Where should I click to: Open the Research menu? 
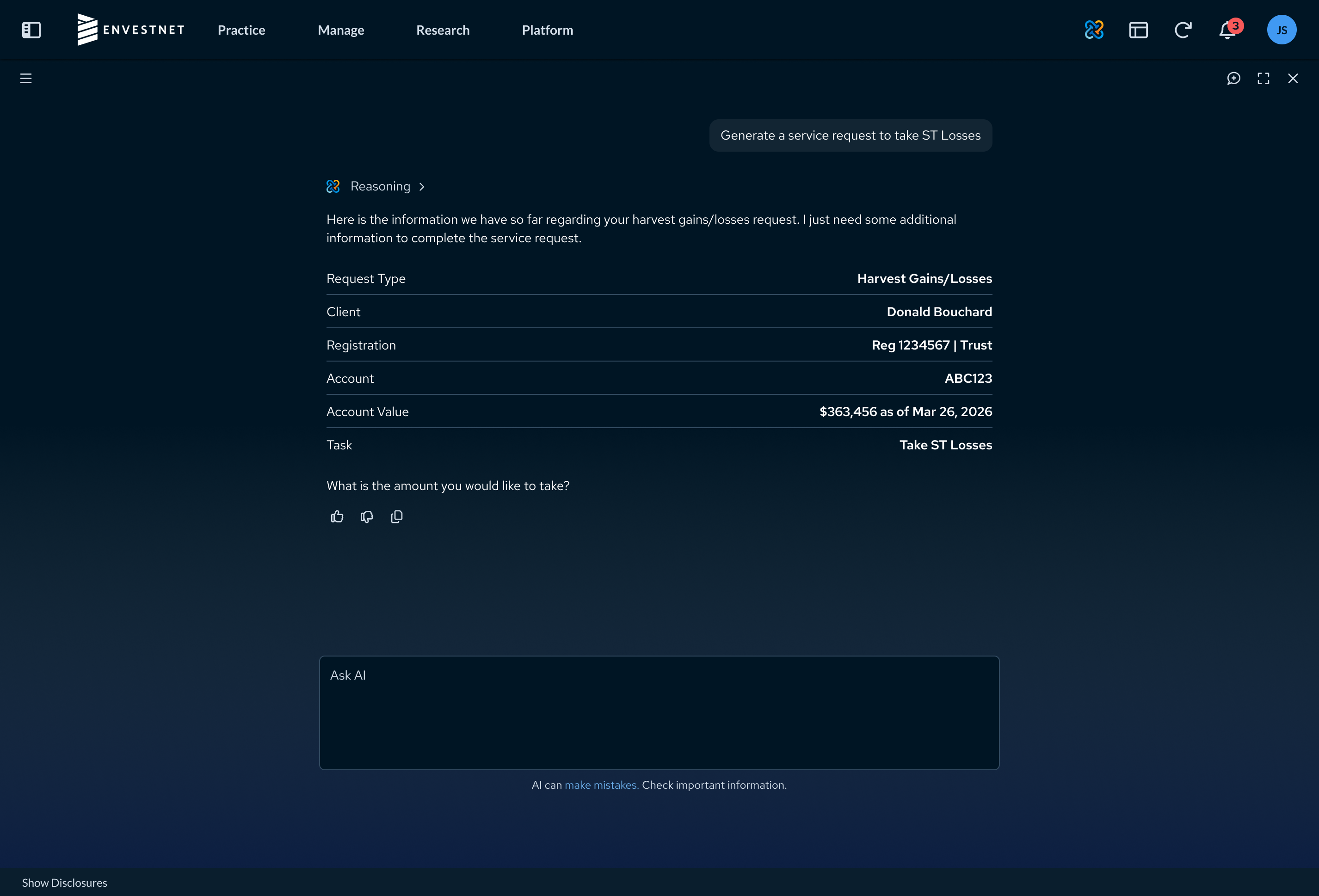click(x=443, y=30)
